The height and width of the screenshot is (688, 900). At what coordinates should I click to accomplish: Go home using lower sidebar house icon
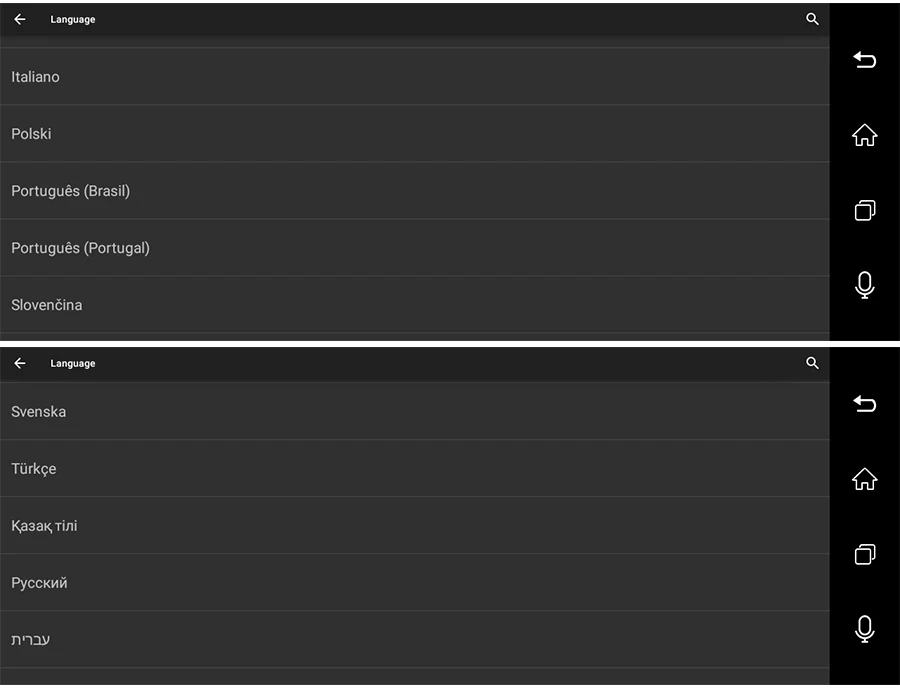point(864,479)
